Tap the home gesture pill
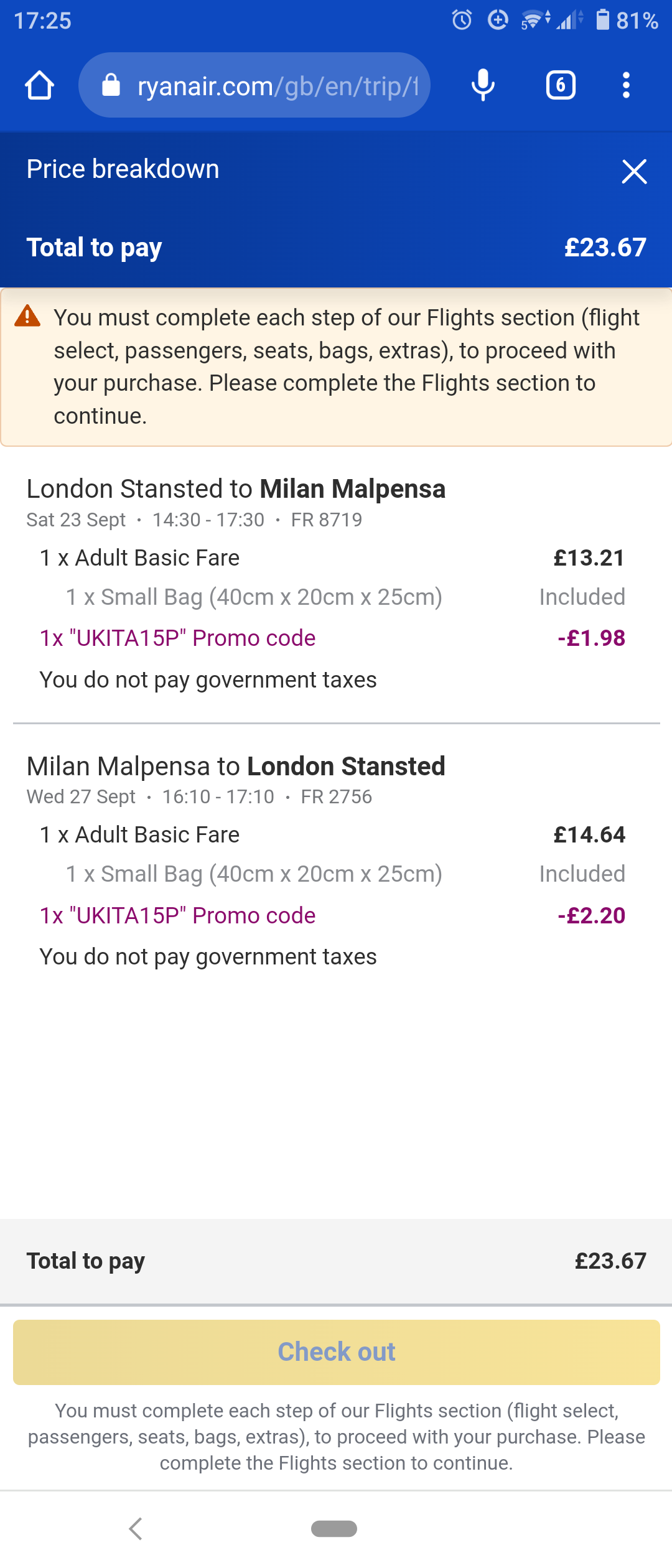 pos(334,1528)
